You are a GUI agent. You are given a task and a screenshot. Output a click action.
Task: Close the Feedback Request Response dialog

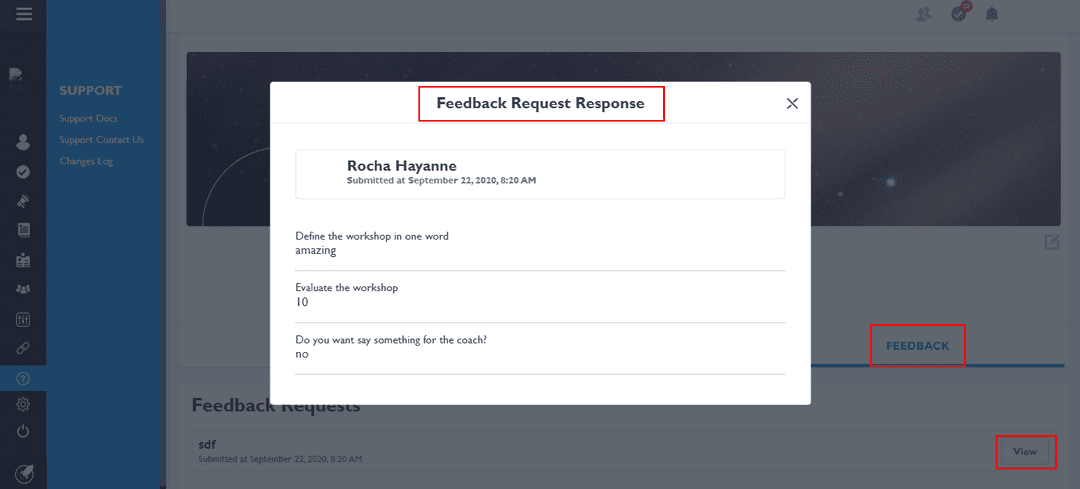(x=792, y=103)
